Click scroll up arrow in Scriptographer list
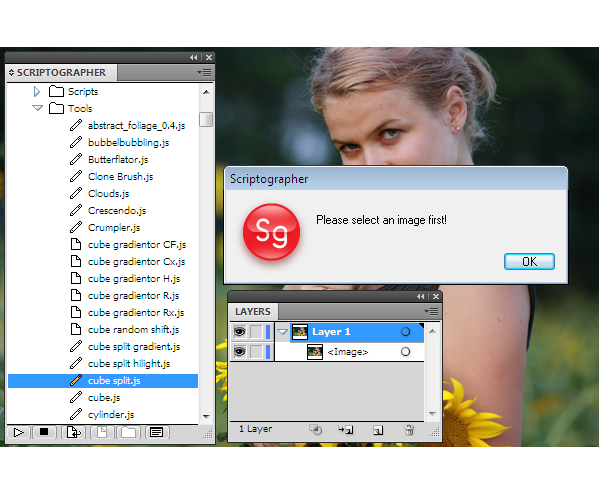This screenshot has height=479, width=600. (x=206, y=92)
